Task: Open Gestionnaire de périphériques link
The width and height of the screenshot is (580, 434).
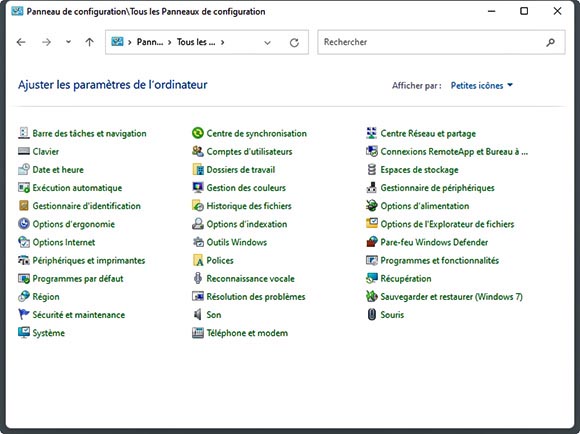Action: pos(437,188)
